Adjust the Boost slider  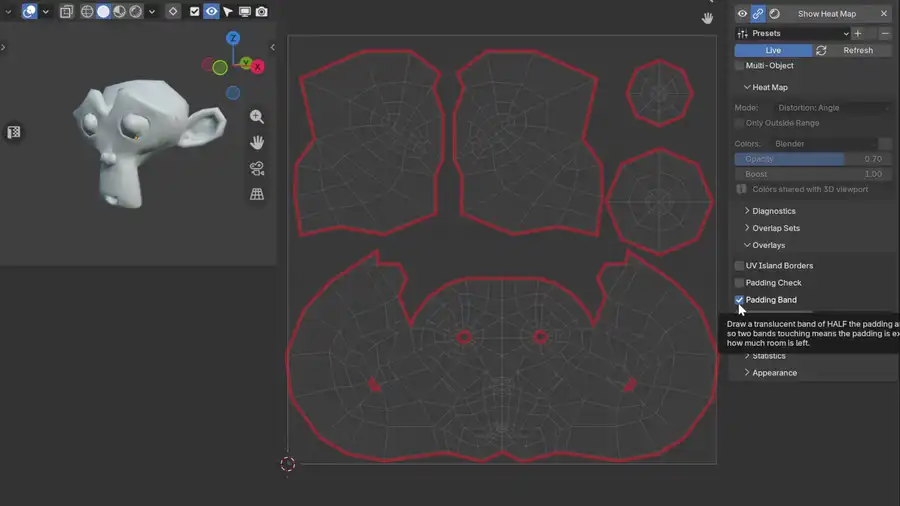(x=813, y=174)
